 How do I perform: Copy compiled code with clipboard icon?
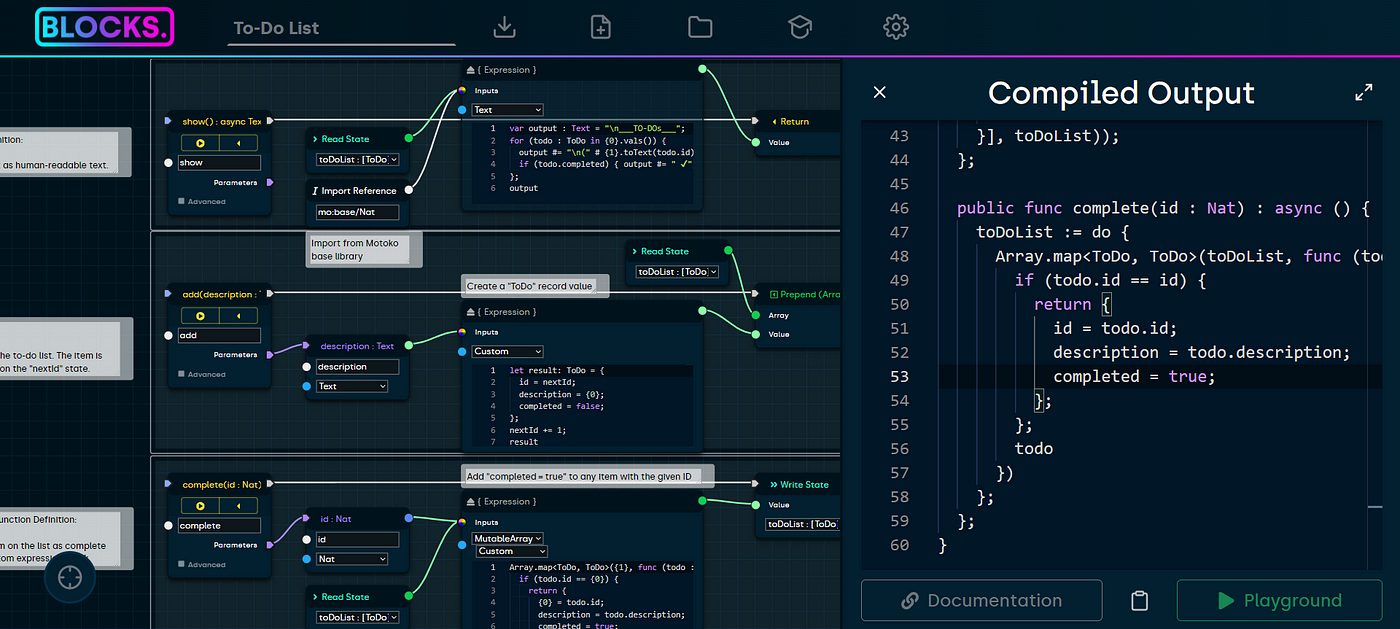[x=1139, y=601]
